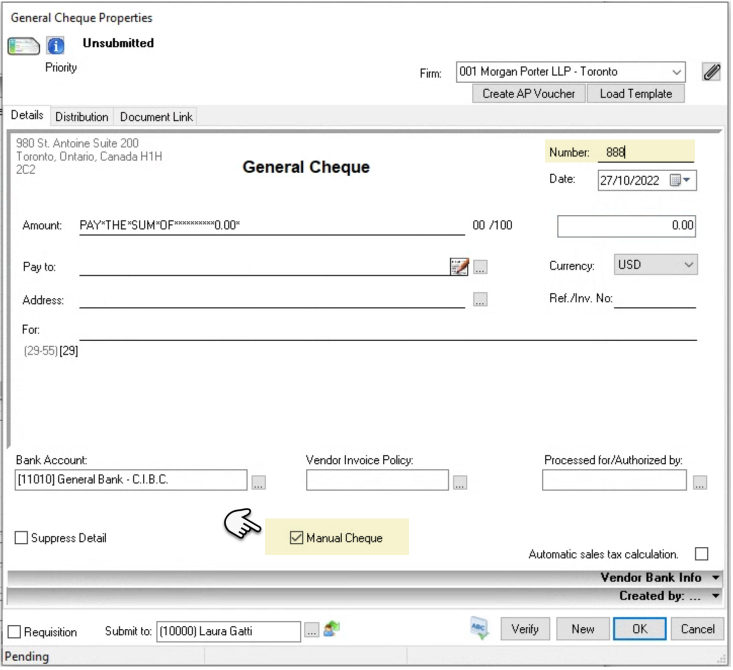The width and height of the screenshot is (733, 670).
Task: Click the Vendor Invoice Policy field
Action: pos(377,480)
